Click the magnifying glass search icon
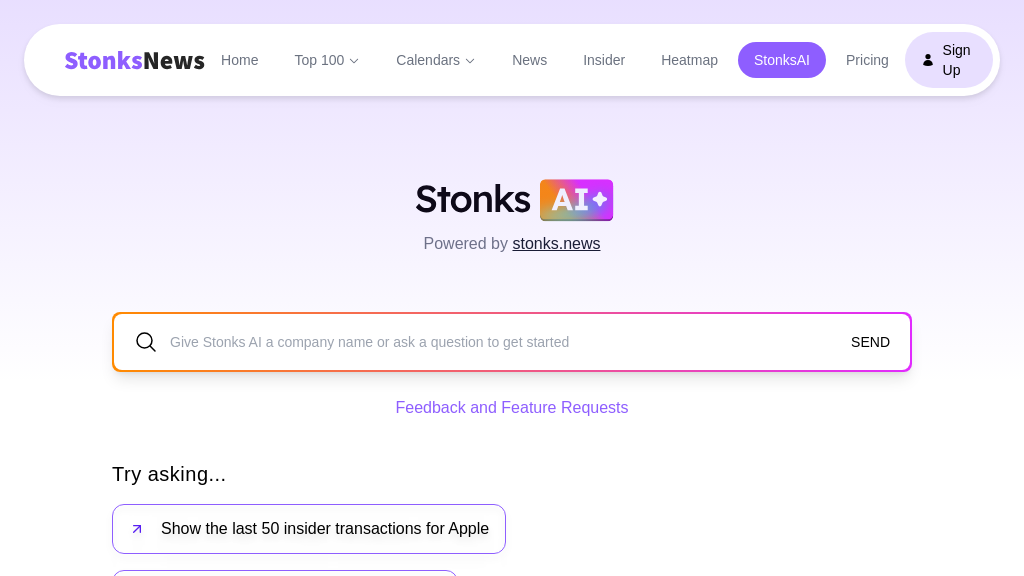Screen dimensions: 1024x576 (146, 342)
